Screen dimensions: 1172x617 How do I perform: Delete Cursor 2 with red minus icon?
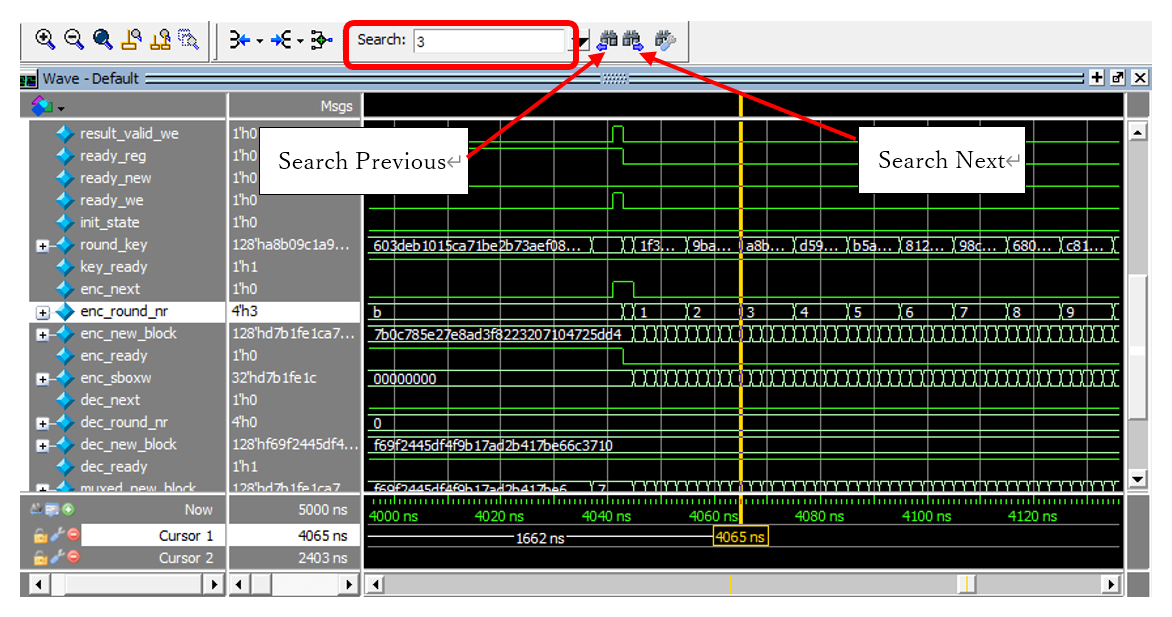pos(72,558)
